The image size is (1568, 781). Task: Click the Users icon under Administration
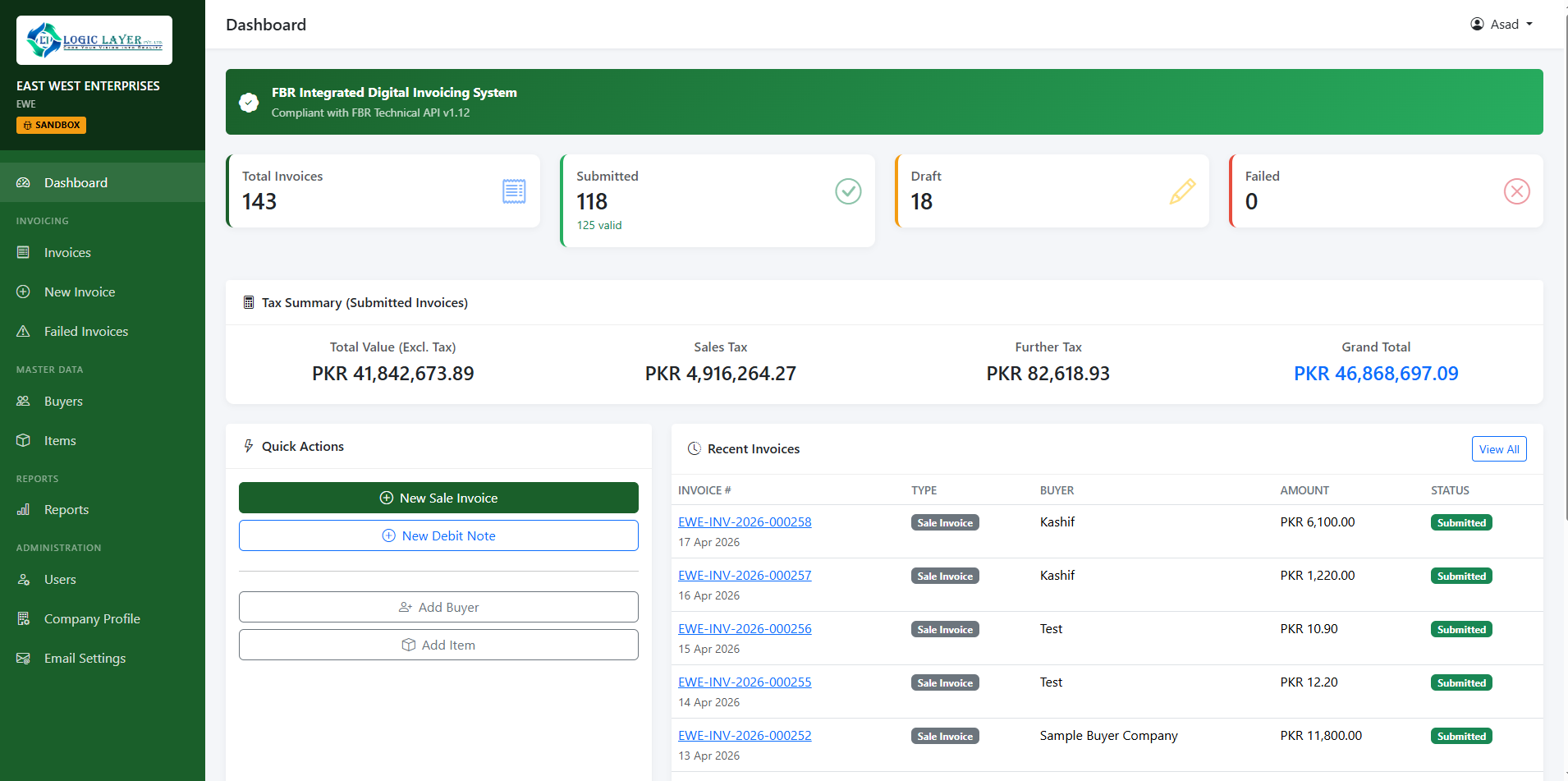point(24,579)
